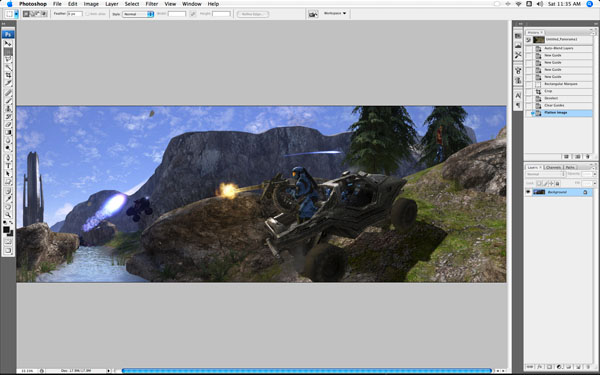Select the Magic Wand tool
Image resolution: width=600 pixels, height=375 pixels.
pyautogui.click(x=8, y=67)
